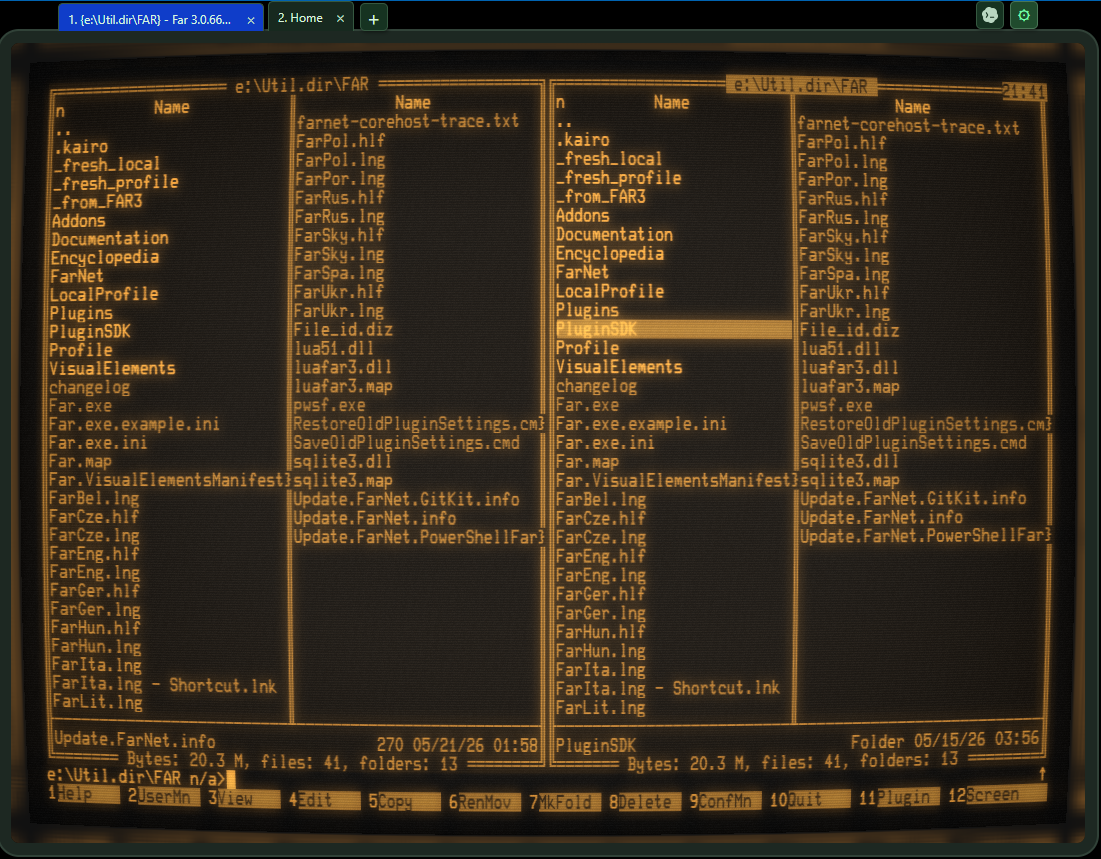Select FarHun.hlf in left panel
Screen dimensions: 1101x859
(x=95, y=628)
